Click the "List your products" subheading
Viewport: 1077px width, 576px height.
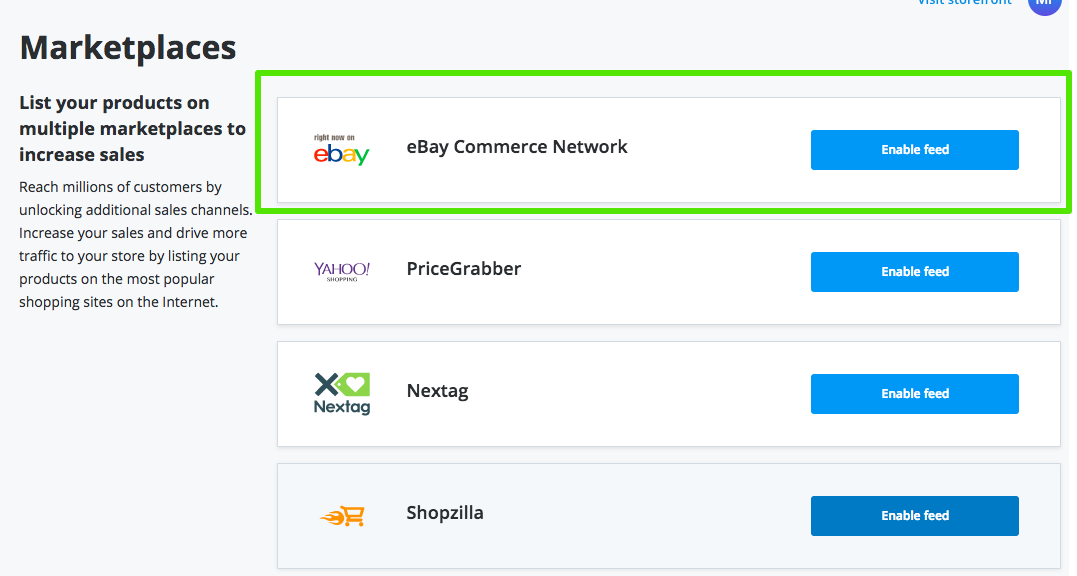pos(132,129)
